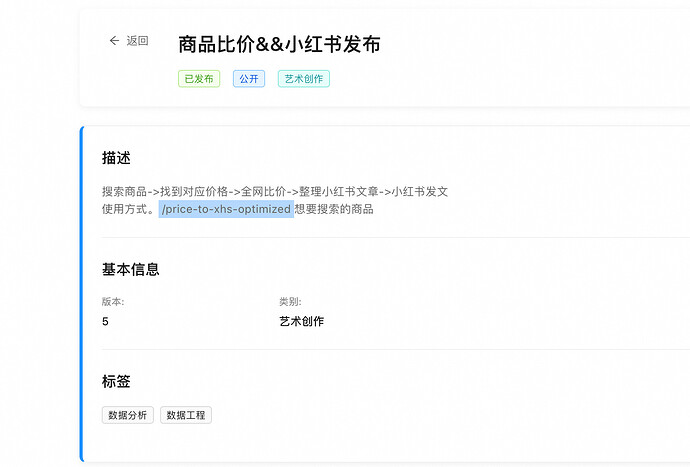Click the 版本 field label

(x=112, y=301)
